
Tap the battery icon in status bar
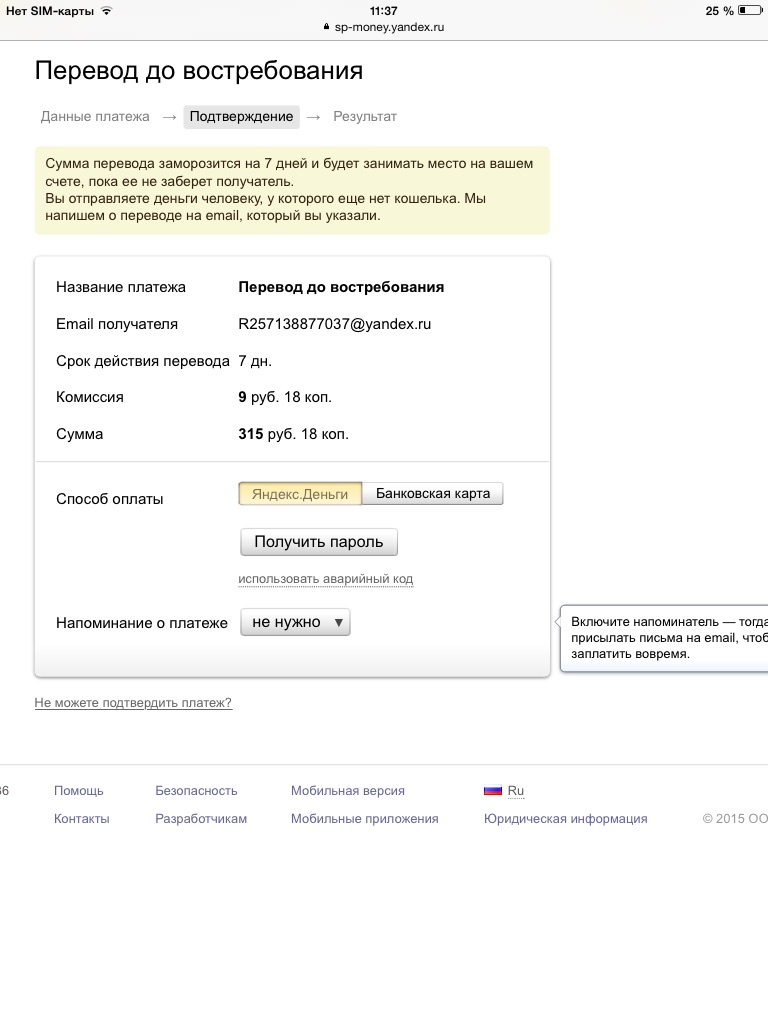tap(749, 11)
